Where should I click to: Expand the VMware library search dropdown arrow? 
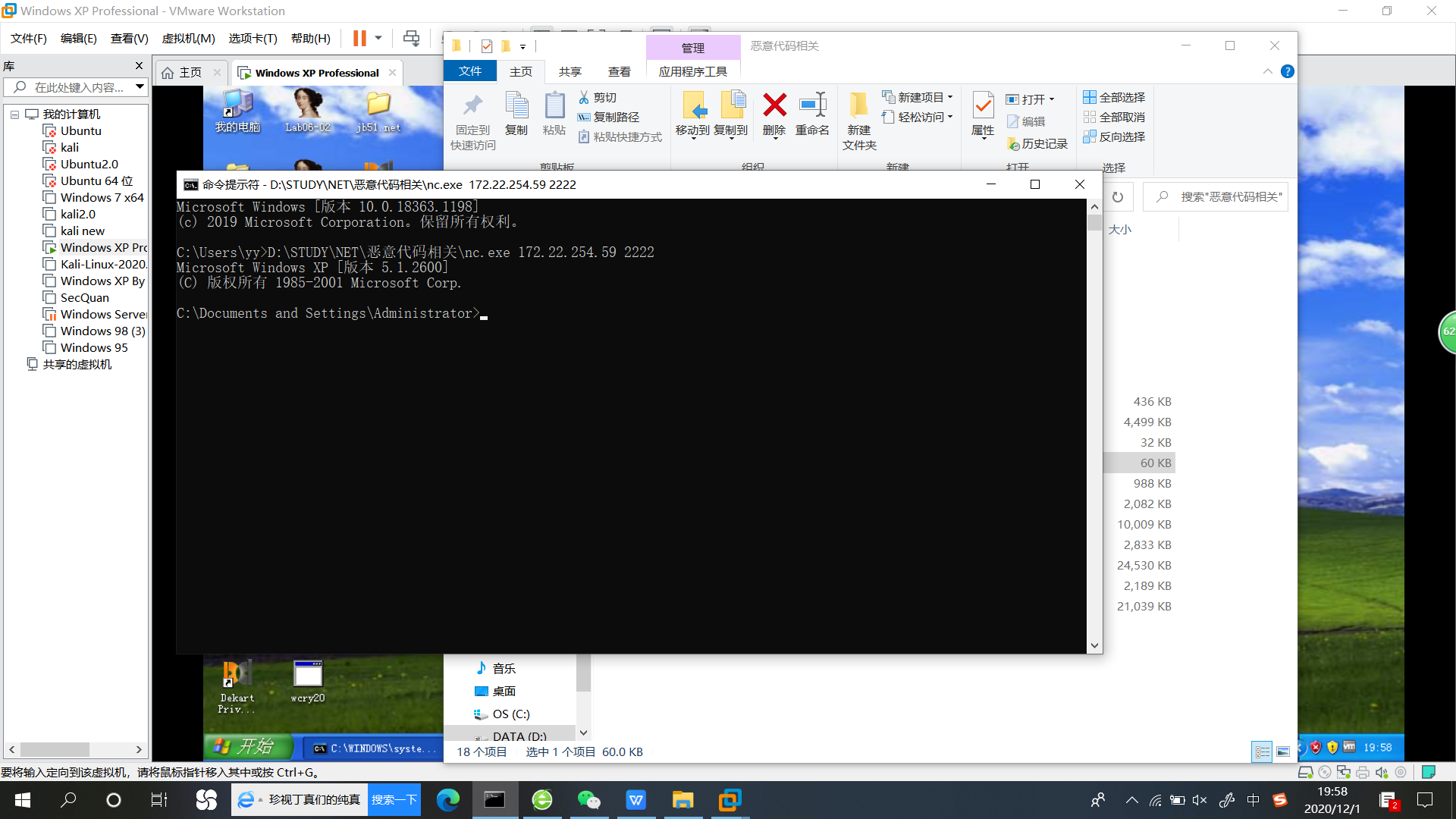pos(140,87)
